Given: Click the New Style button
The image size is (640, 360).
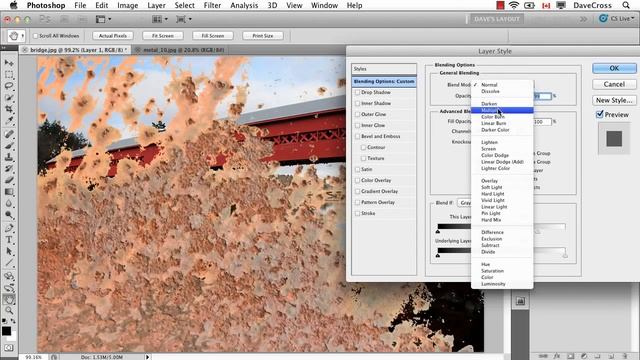Looking at the screenshot, I should [x=614, y=100].
